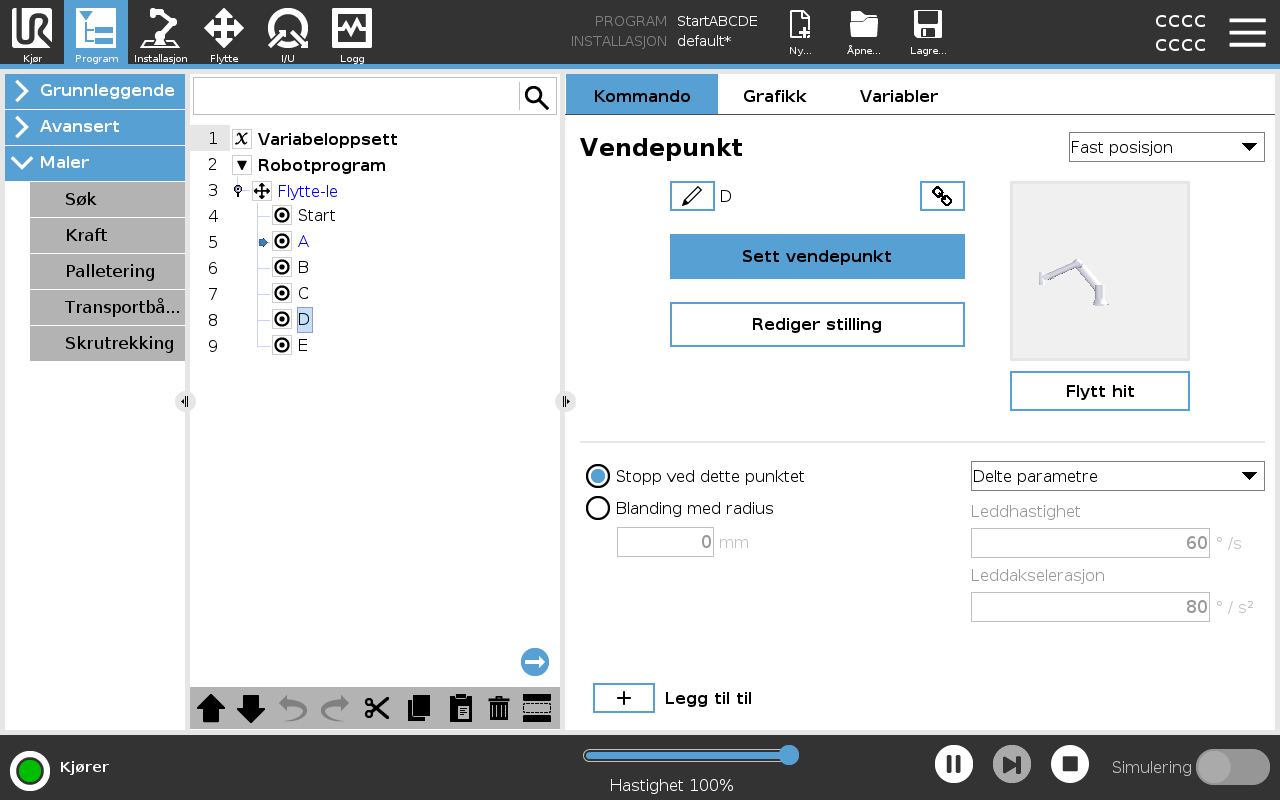Open the hamburger menu
Viewport: 1280px width, 800px height.
[1247, 32]
